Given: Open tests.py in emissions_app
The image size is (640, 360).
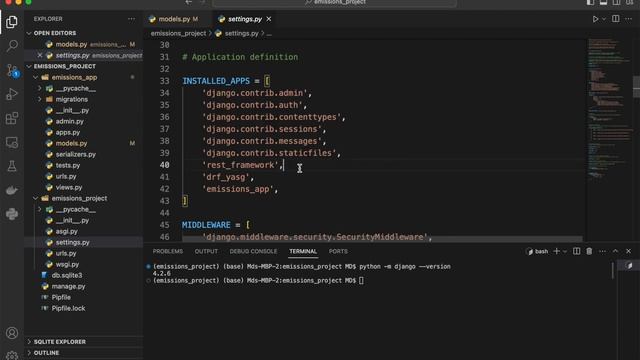Looking at the screenshot, I should click(68, 165).
